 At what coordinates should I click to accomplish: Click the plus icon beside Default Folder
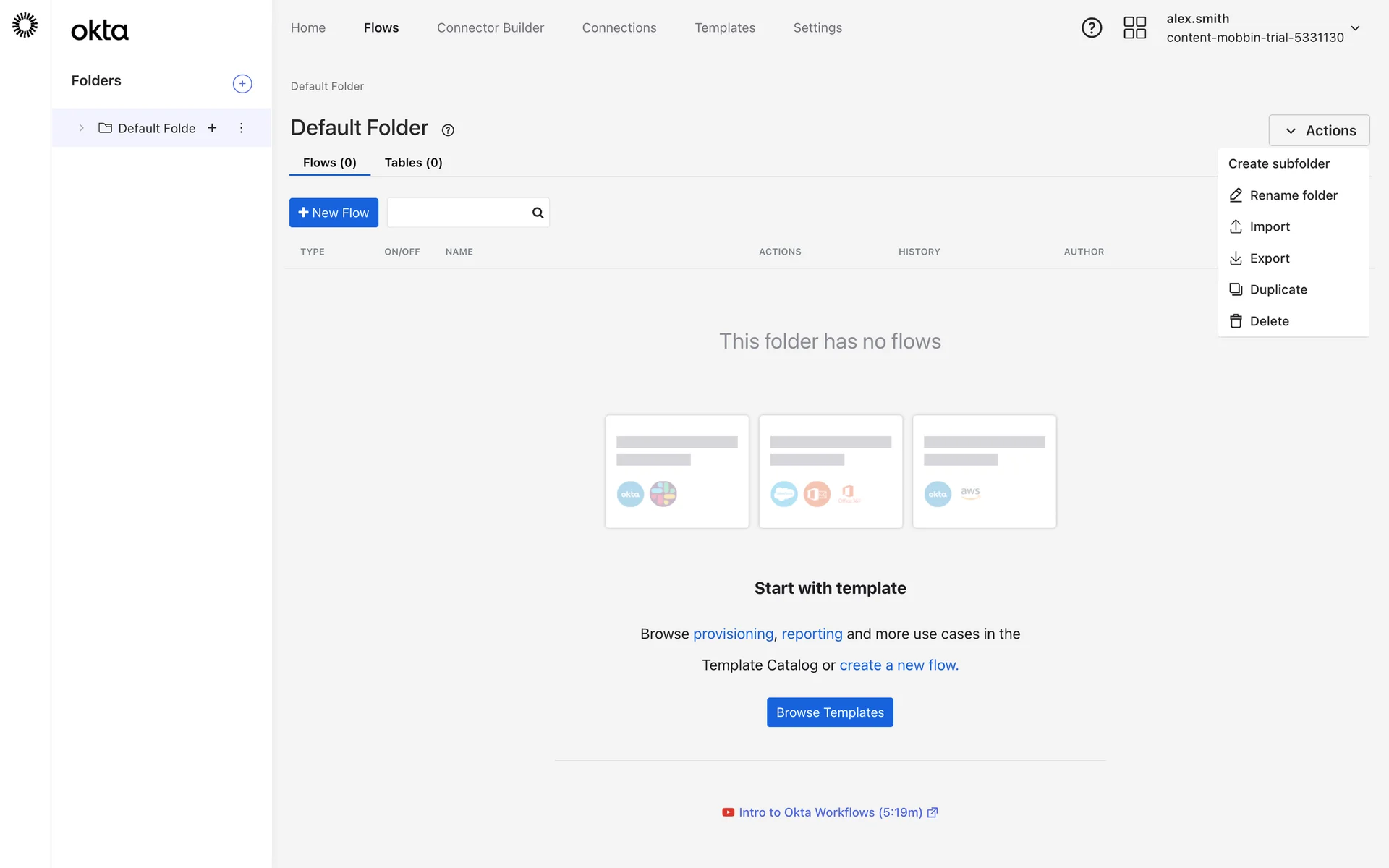click(x=212, y=128)
